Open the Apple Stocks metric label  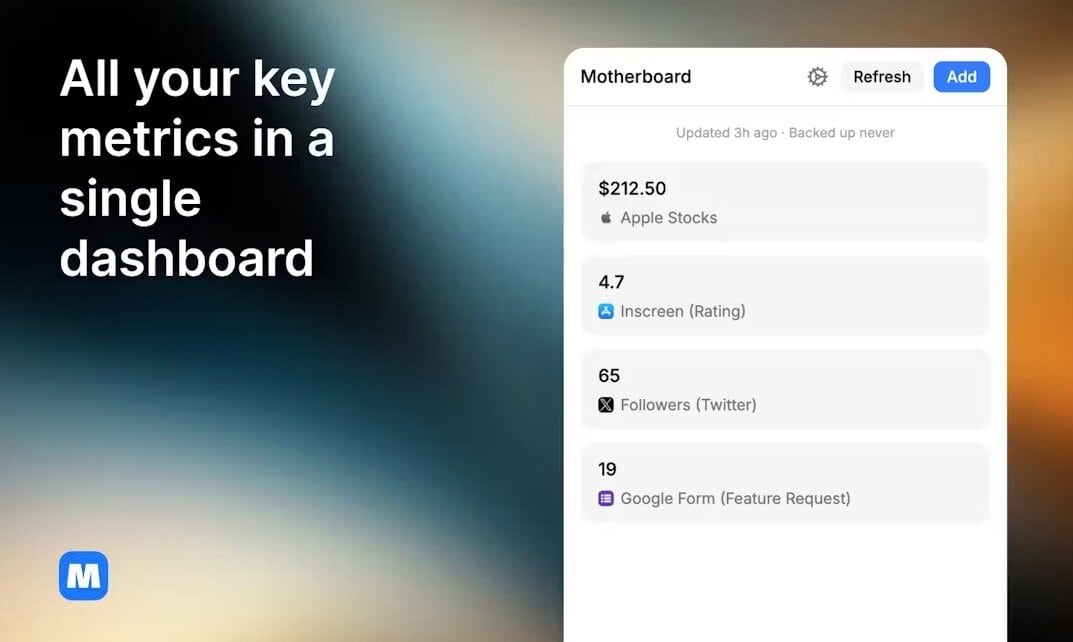[x=668, y=218]
